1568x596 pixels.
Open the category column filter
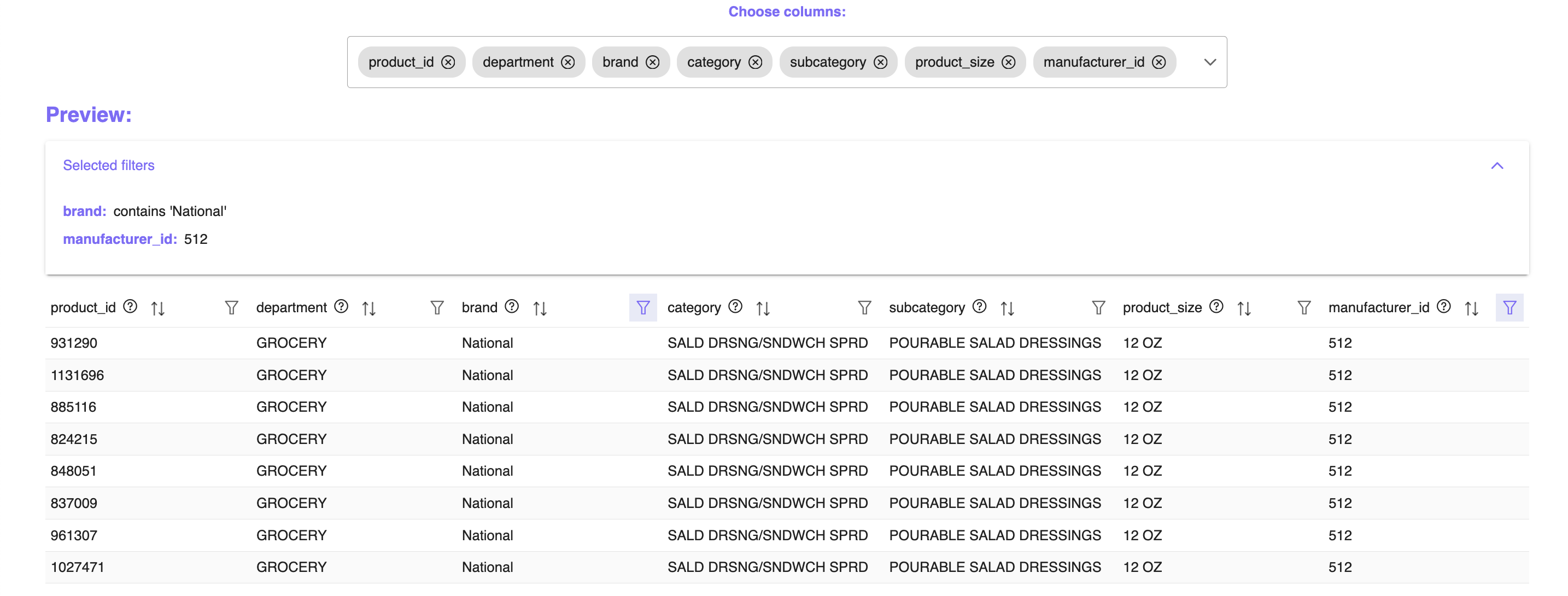tap(864, 307)
